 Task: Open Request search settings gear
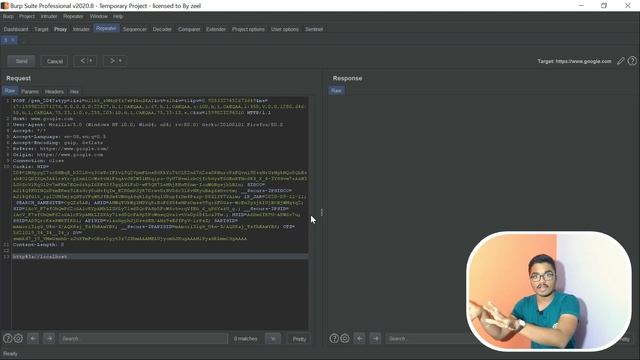[x=18, y=338]
